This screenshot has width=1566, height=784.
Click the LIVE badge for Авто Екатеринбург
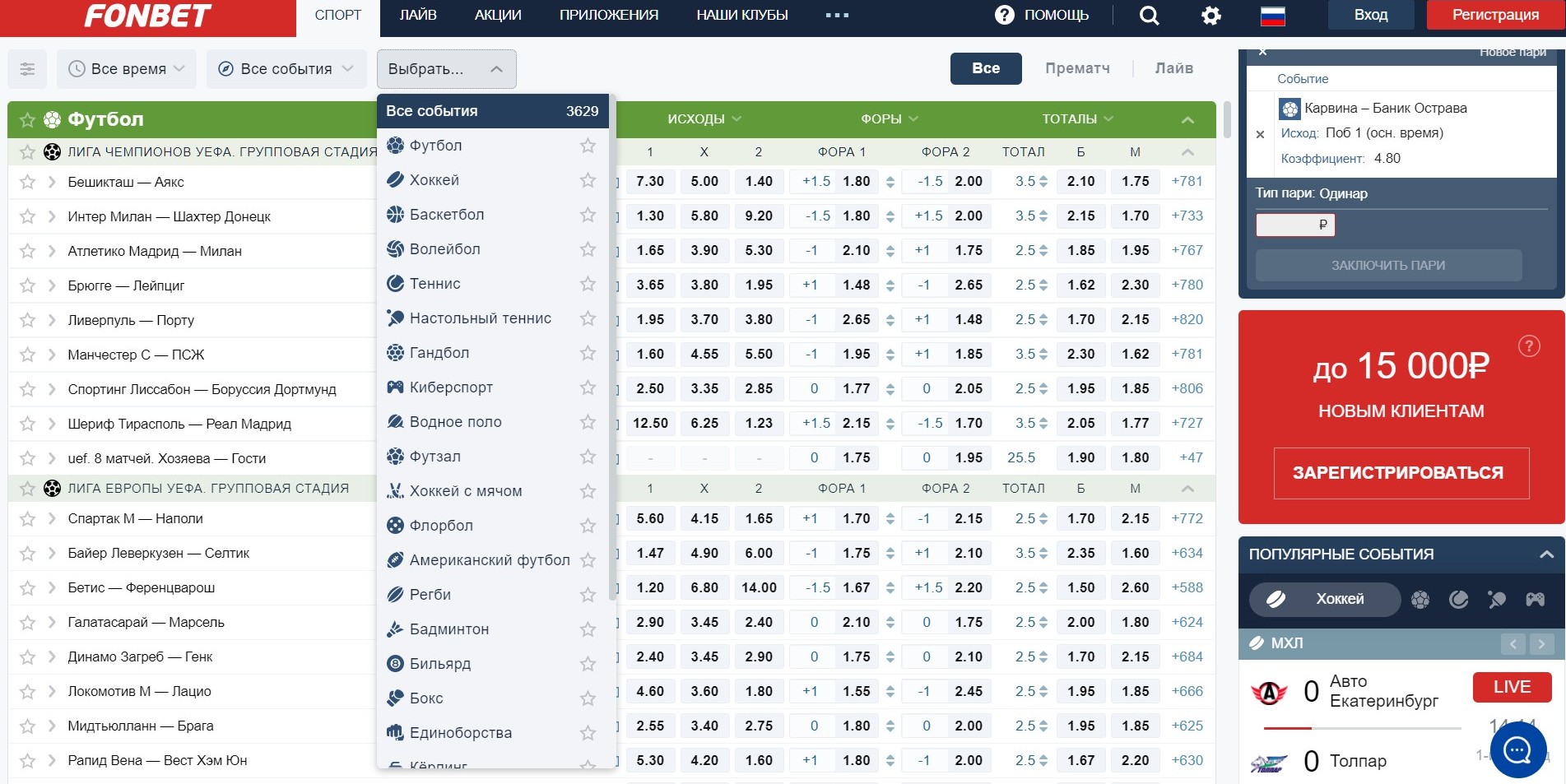[1512, 688]
